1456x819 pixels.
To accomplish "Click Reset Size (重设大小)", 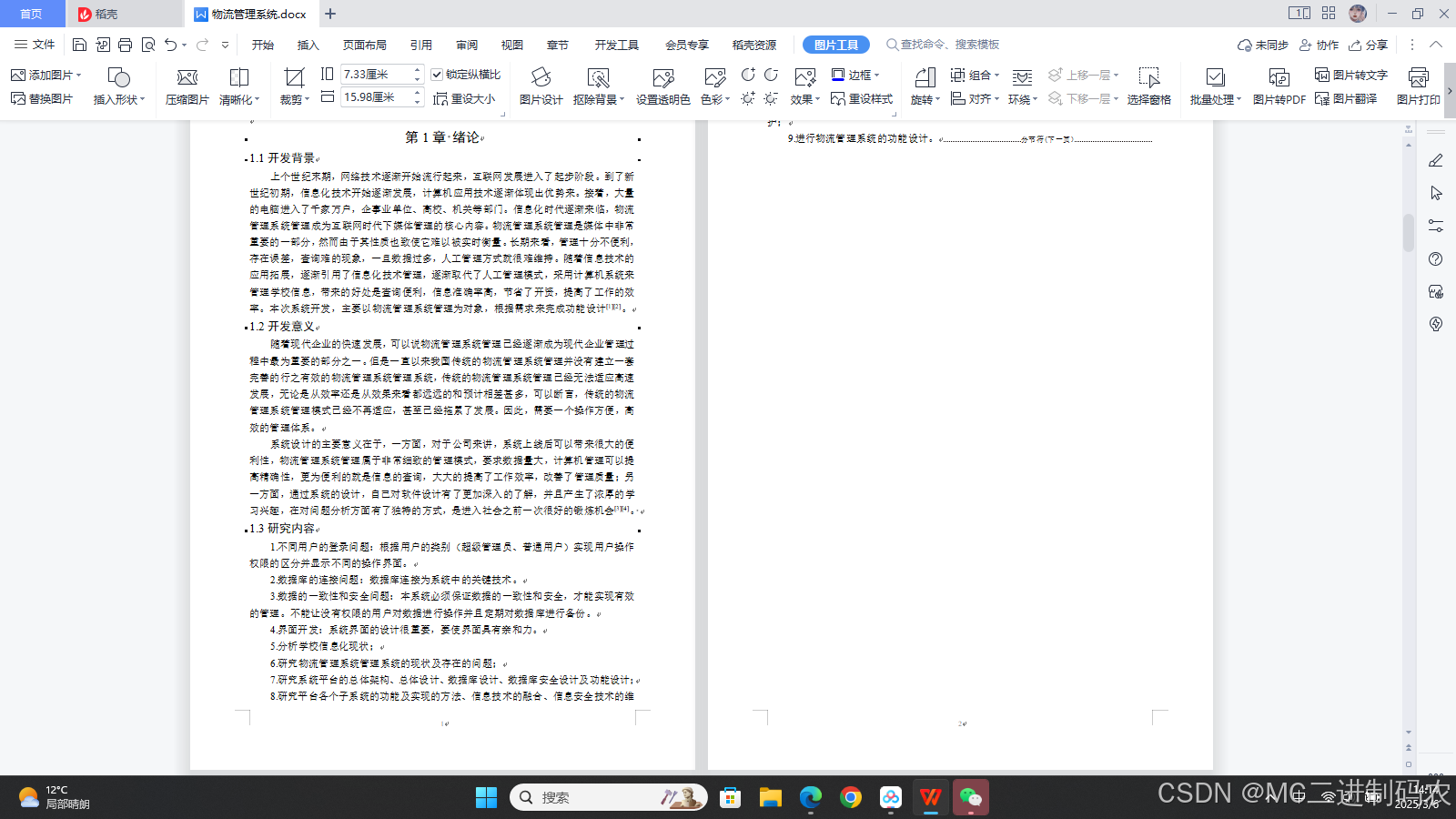I will (x=464, y=98).
